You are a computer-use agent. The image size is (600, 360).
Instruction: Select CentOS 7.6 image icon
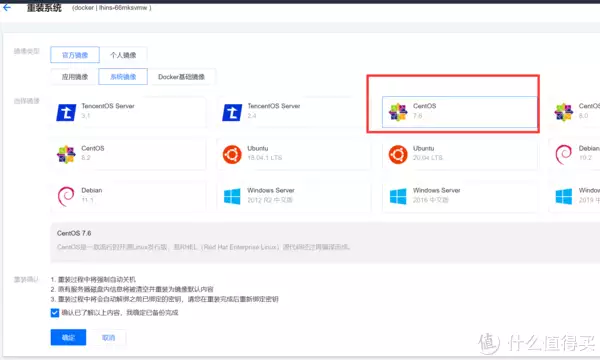(398, 112)
